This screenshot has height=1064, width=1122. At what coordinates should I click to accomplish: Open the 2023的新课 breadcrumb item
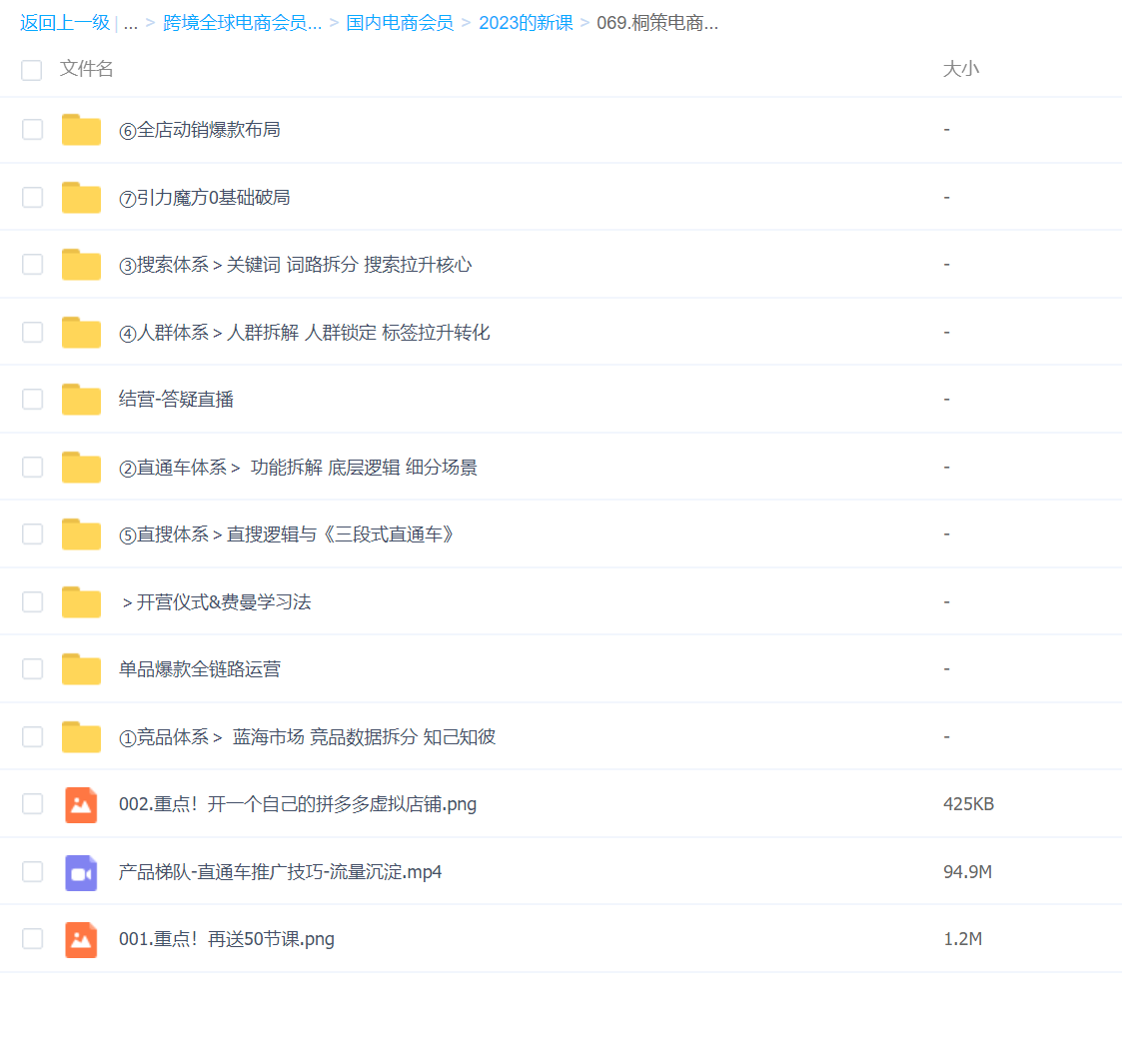(526, 22)
